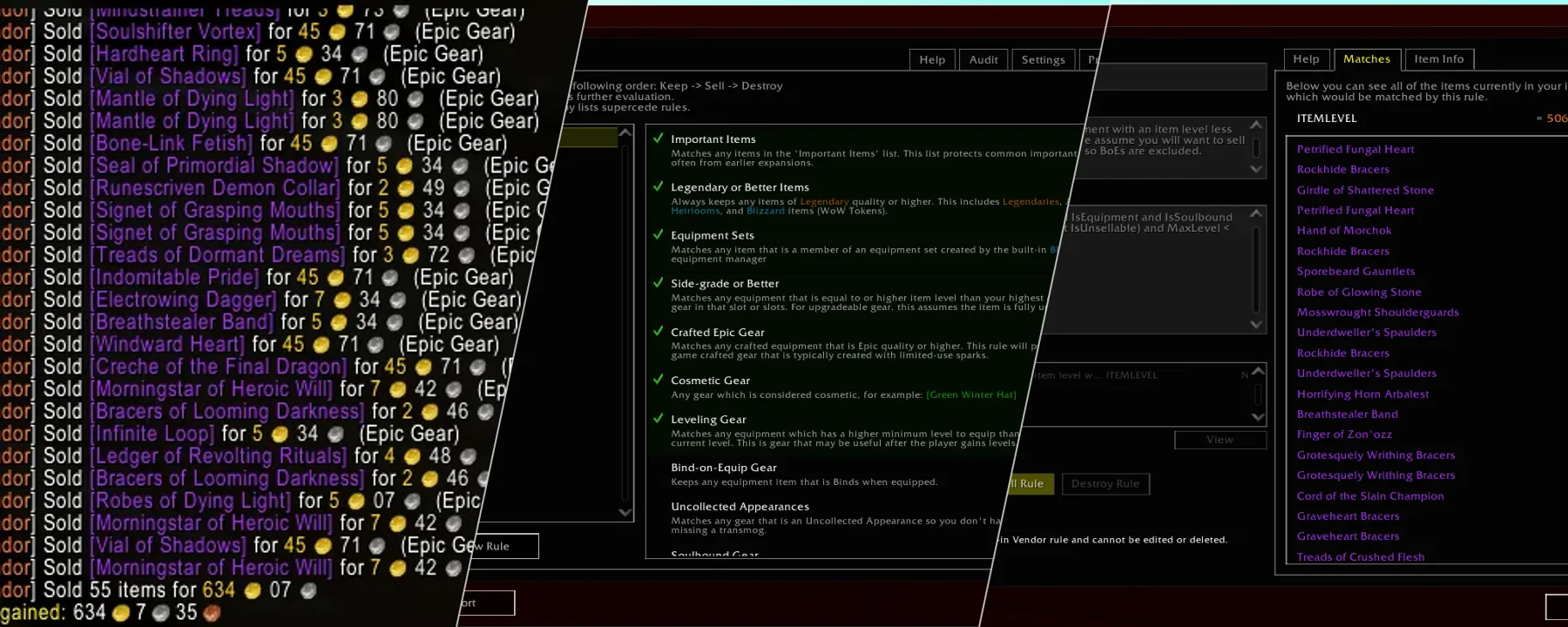Select Sporebeard Gauntlets in matches list
The image size is (1568, 627).
pos(1355,272)
